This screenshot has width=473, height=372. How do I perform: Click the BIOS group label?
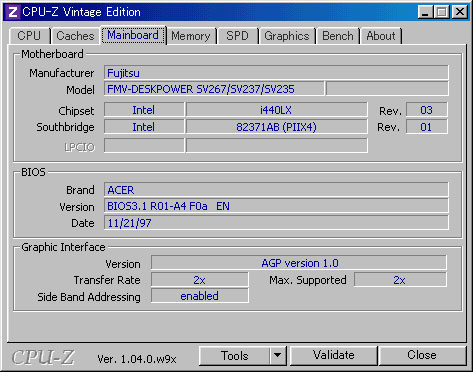[33, 172]
